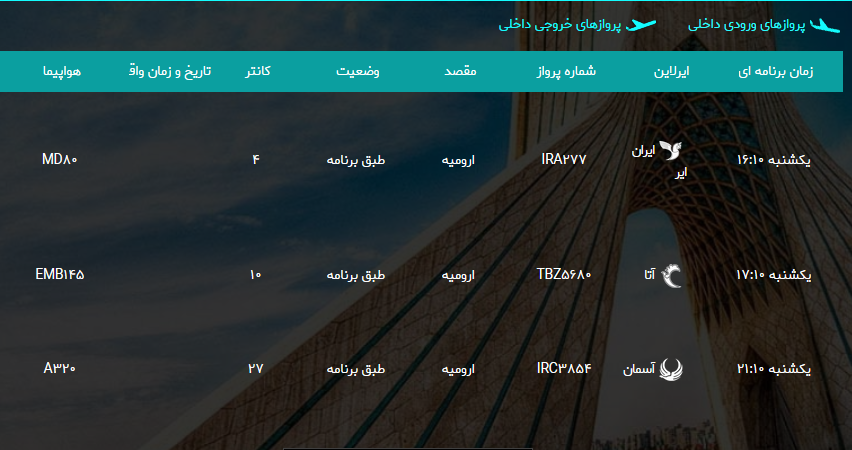Select flight number IRC3854
Viewport: 852px width, 450px height.
[x=563, y=368]
